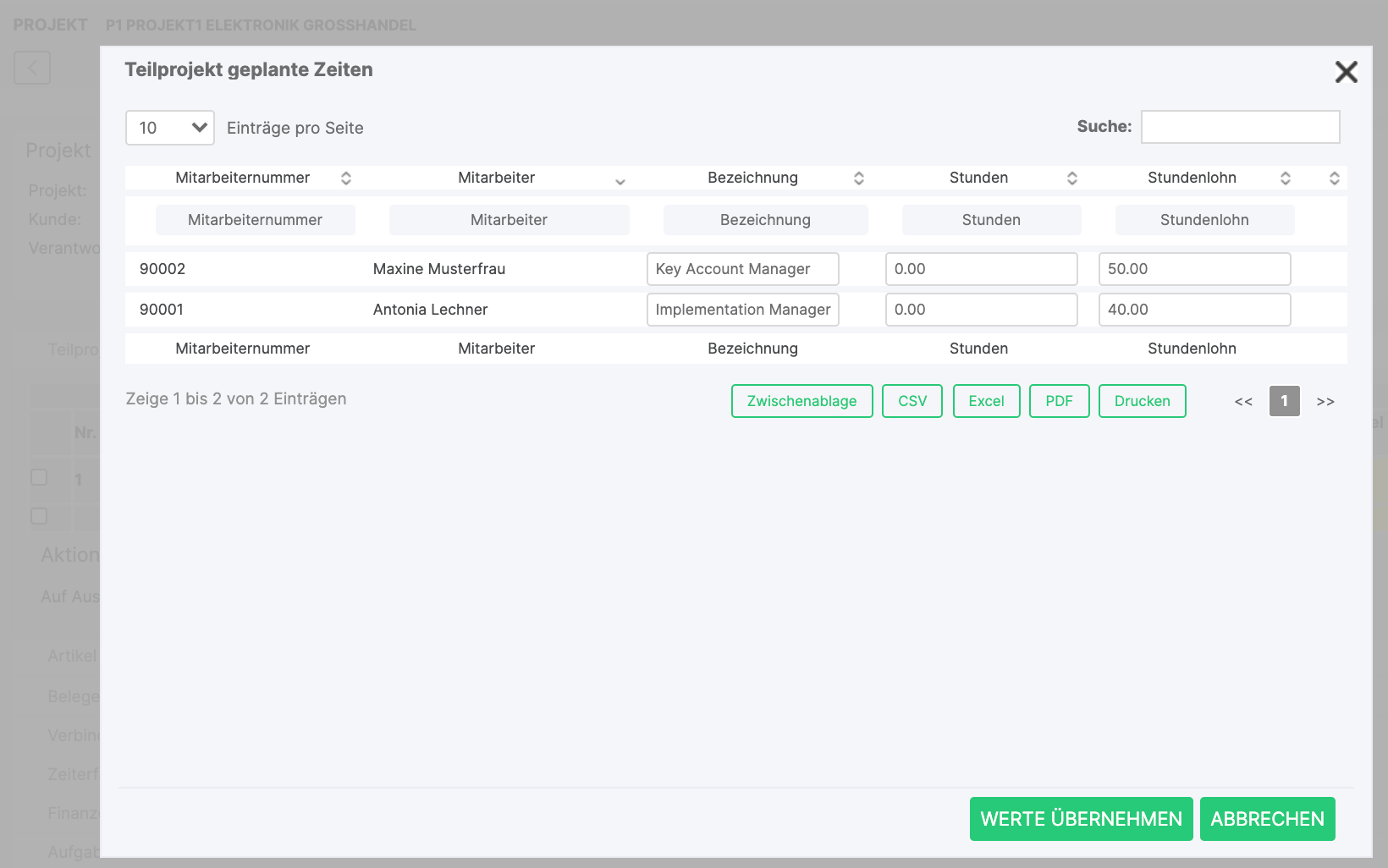Focus the Bezeichnung filter field
1388x868 pixels.
click(765, 220)
